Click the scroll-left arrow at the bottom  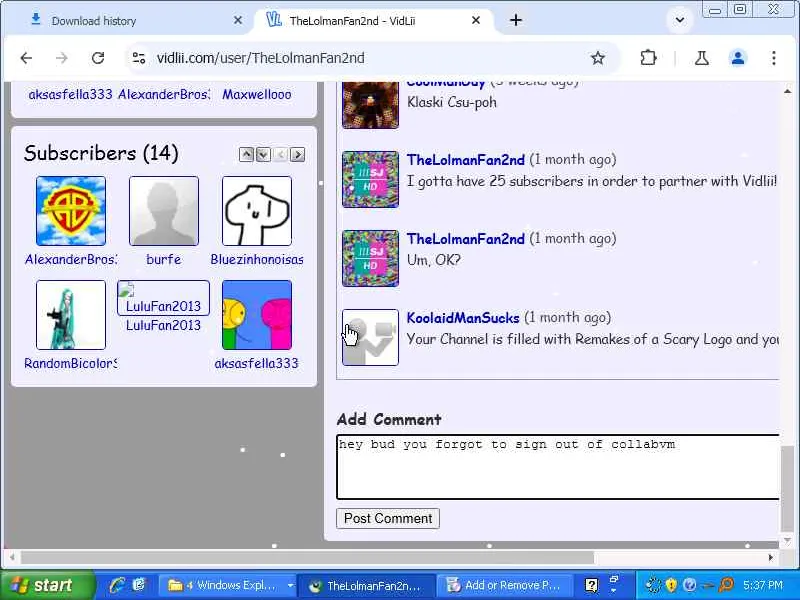[x=12, y=558]
